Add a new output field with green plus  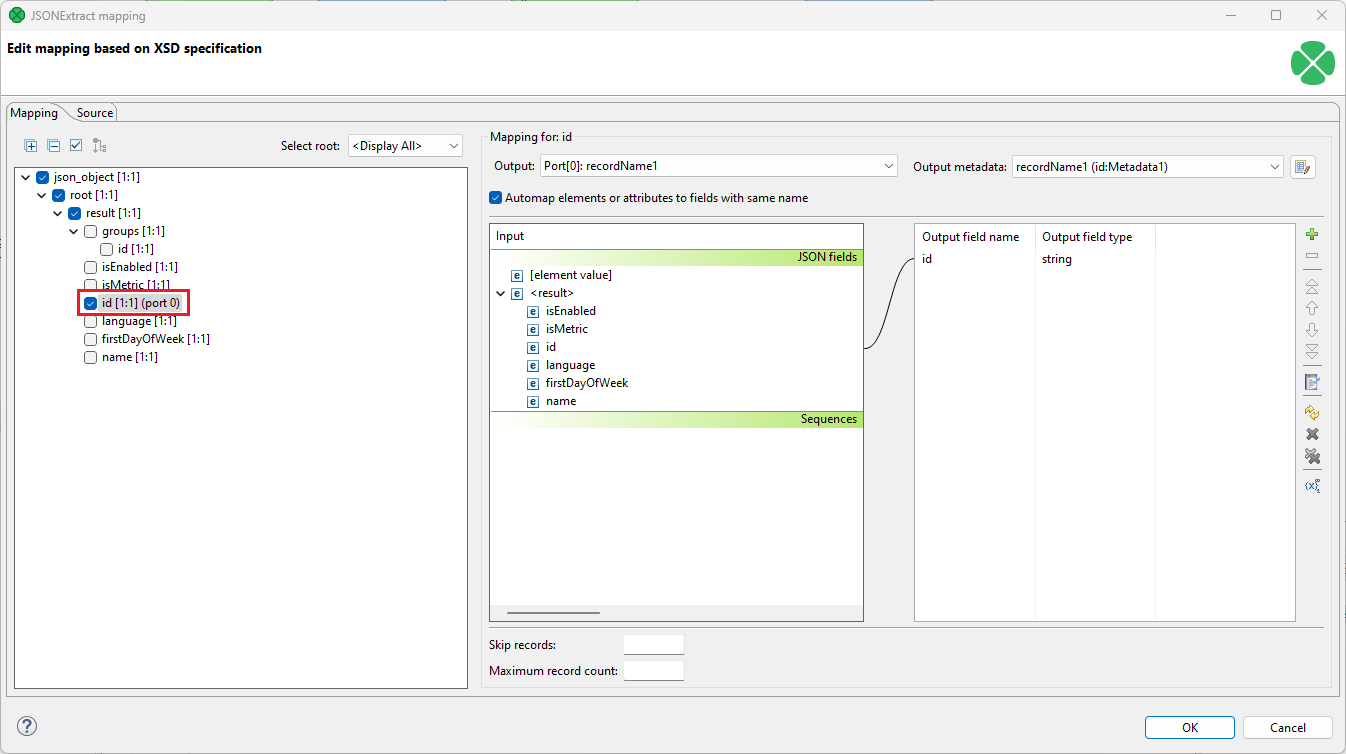pos(1312,233)
